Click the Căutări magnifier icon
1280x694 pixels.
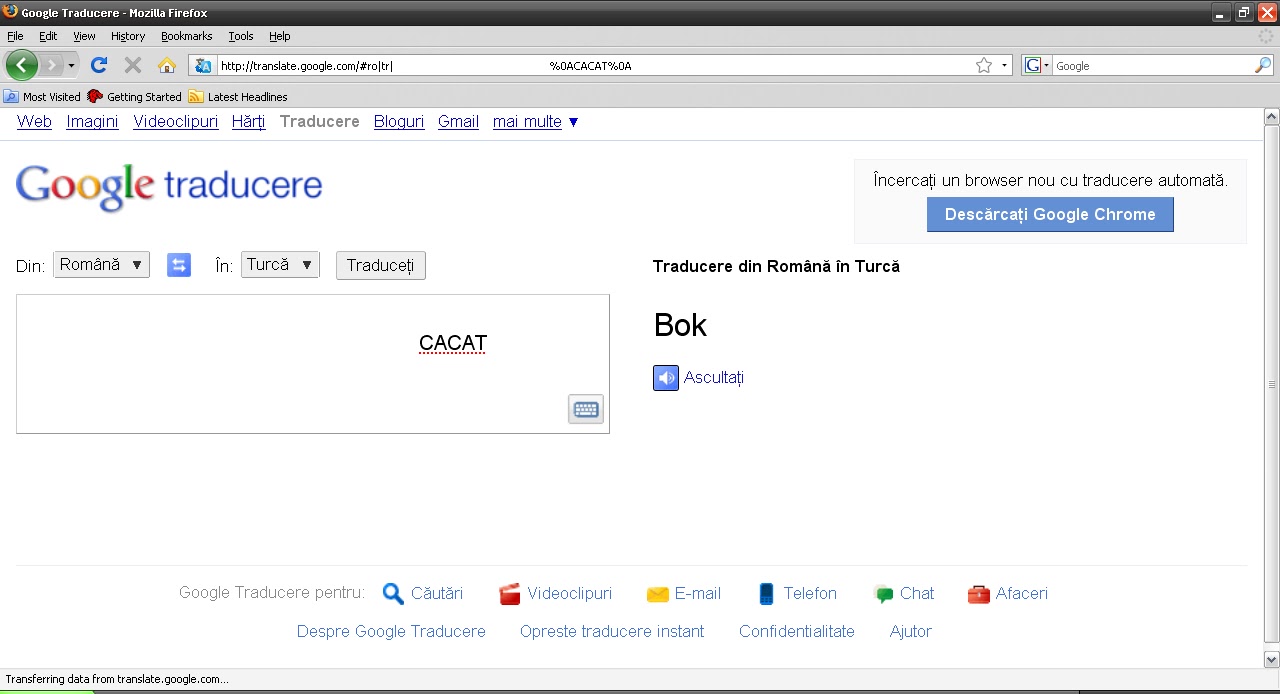pyautogui.click(x=393, y=594)
